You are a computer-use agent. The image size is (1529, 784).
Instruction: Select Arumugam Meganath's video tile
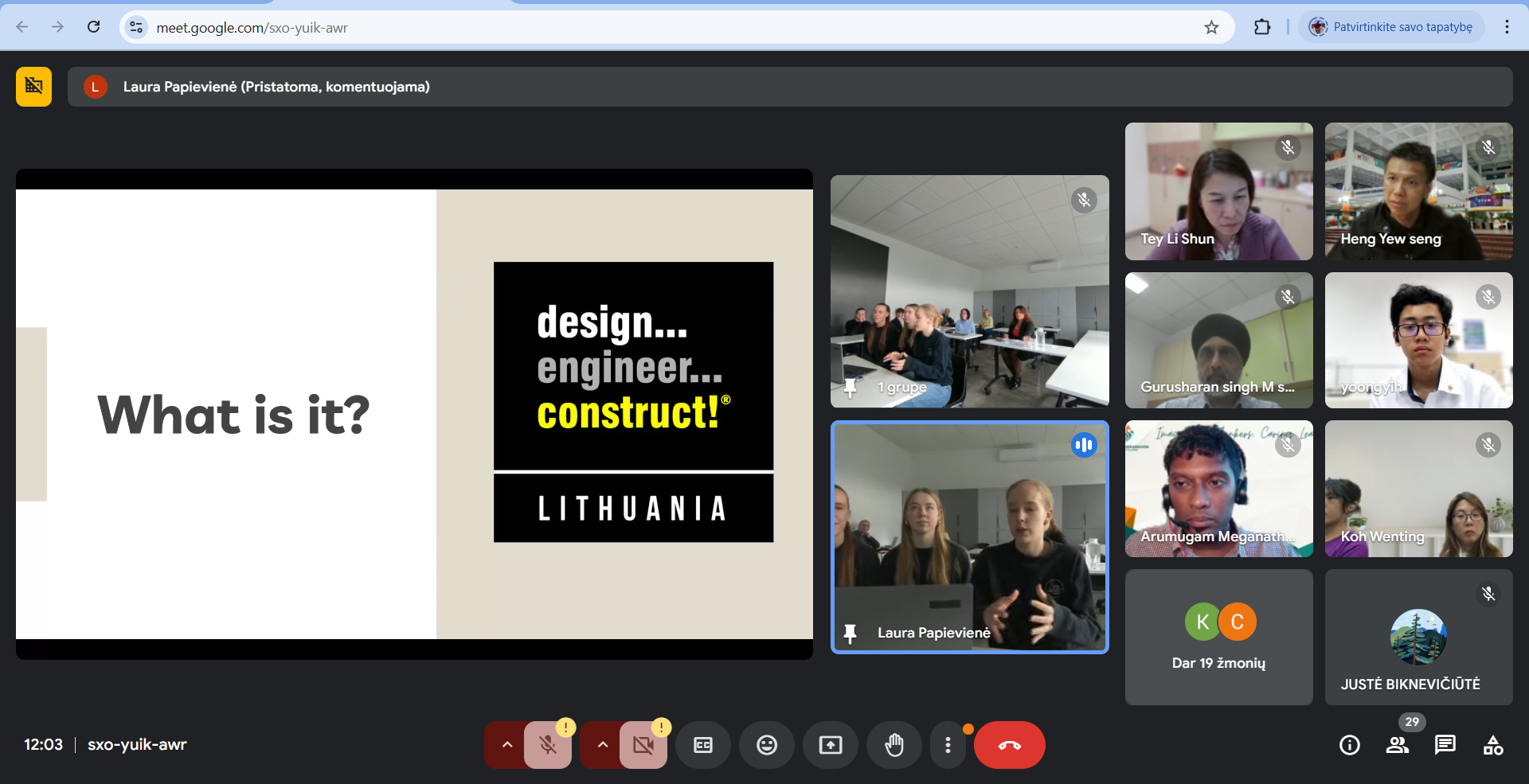(x=1218, y=489)
